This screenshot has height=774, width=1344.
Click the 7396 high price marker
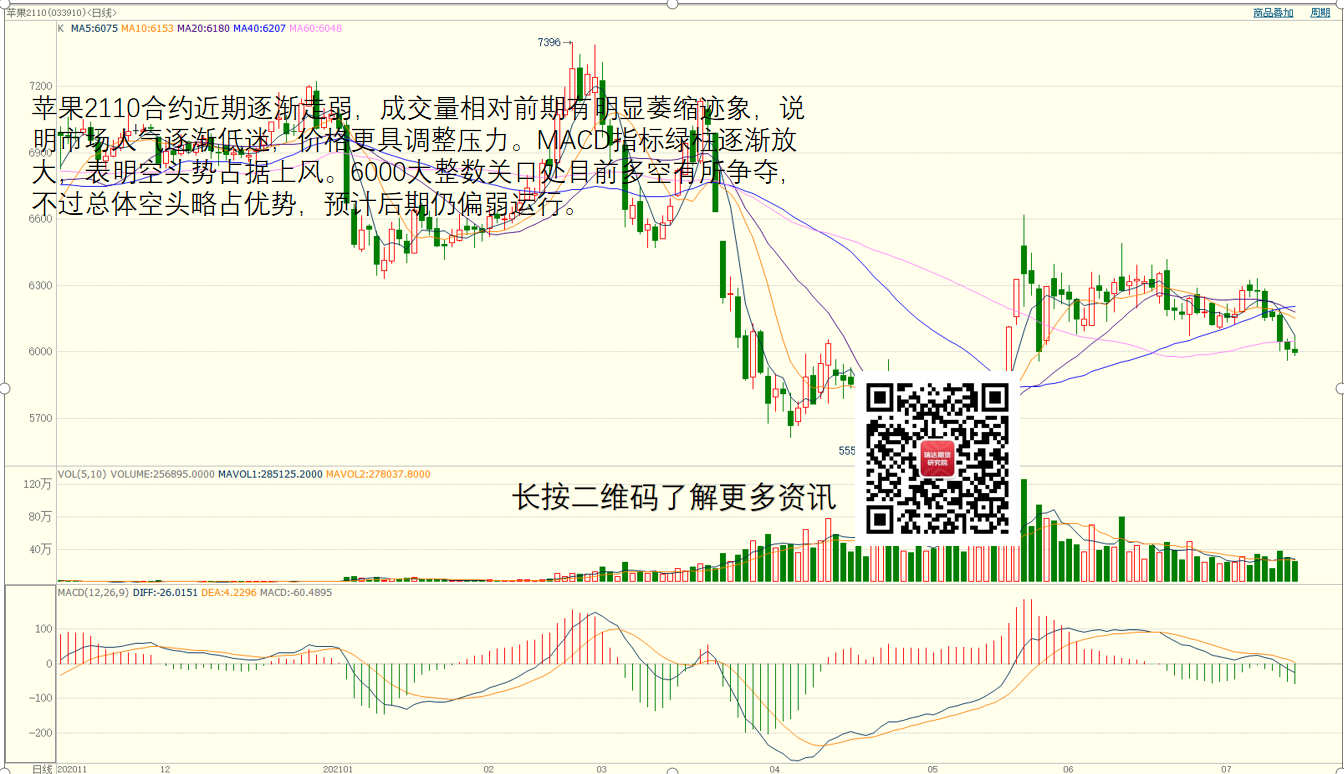tap(549, 43)
